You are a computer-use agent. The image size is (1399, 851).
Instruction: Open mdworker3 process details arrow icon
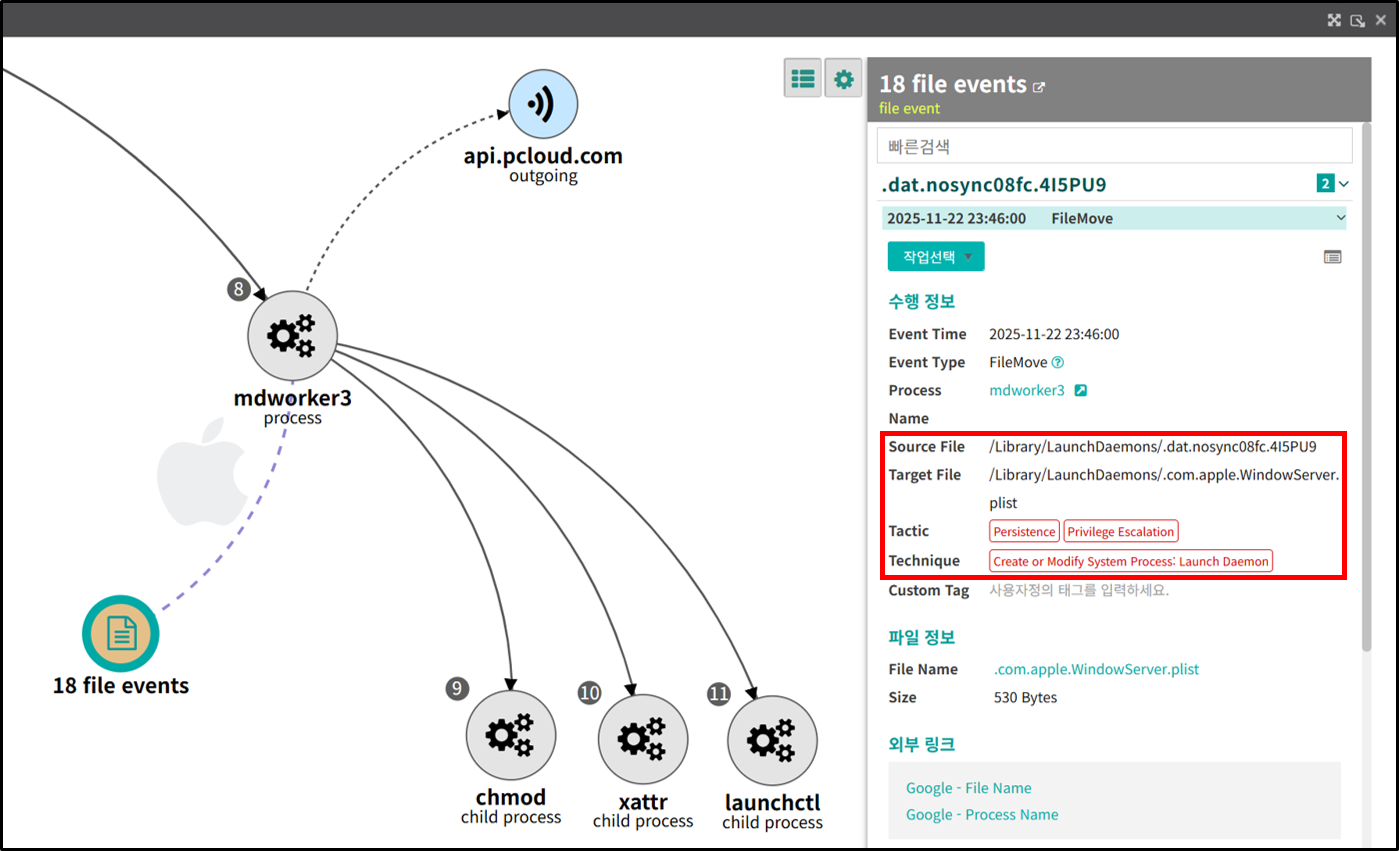tap(1080, 391)
